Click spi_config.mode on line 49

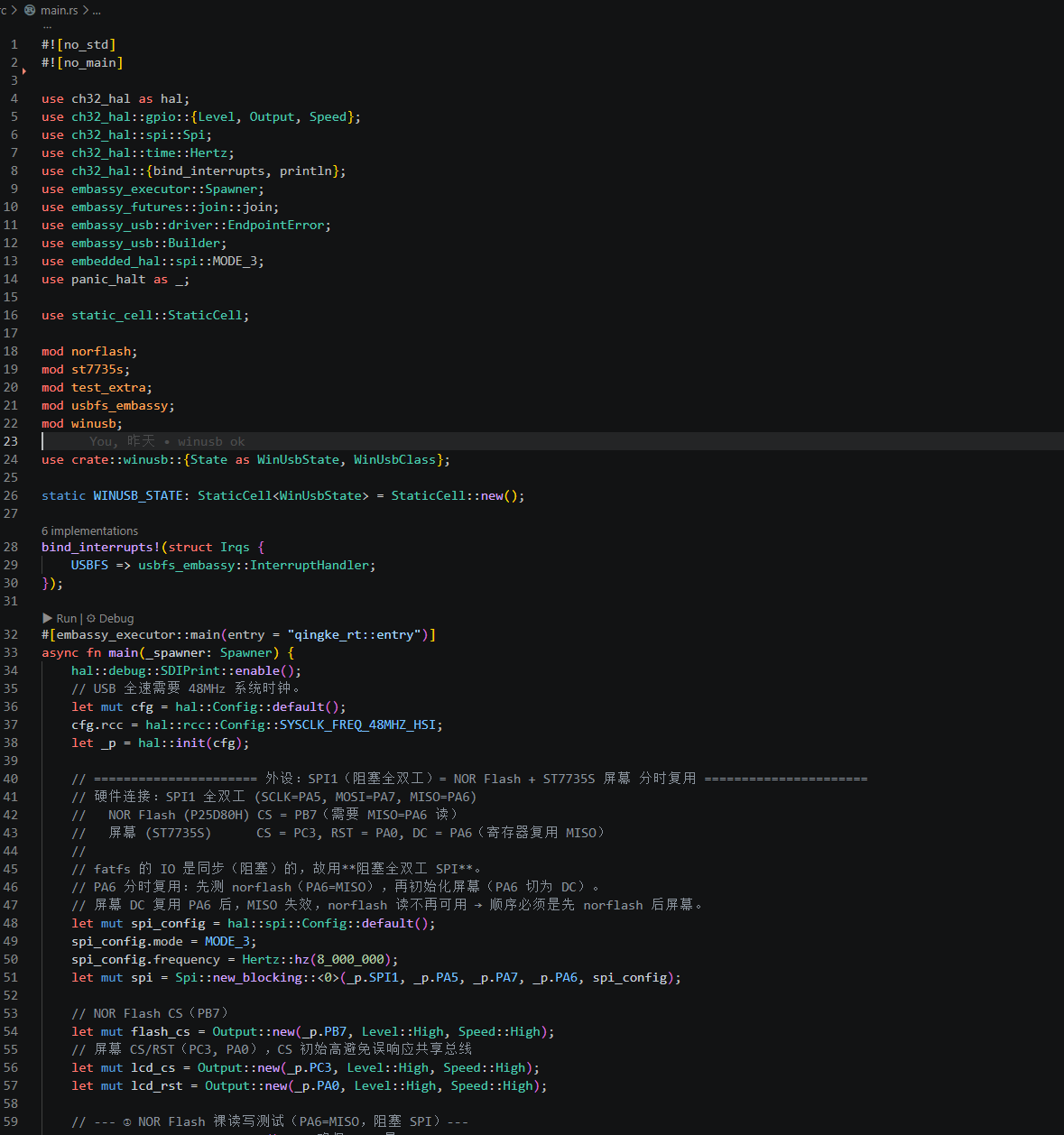[x=127, y=941]
